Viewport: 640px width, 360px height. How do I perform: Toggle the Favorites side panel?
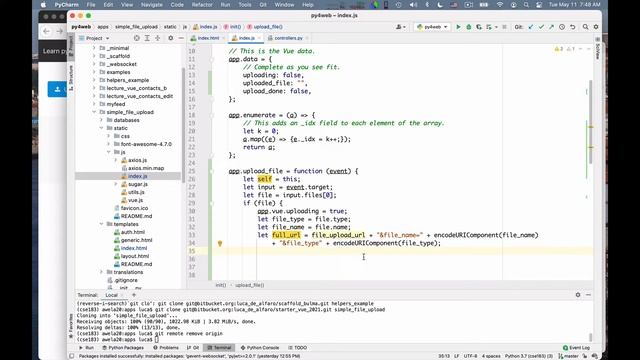click(x=71, y=325)
